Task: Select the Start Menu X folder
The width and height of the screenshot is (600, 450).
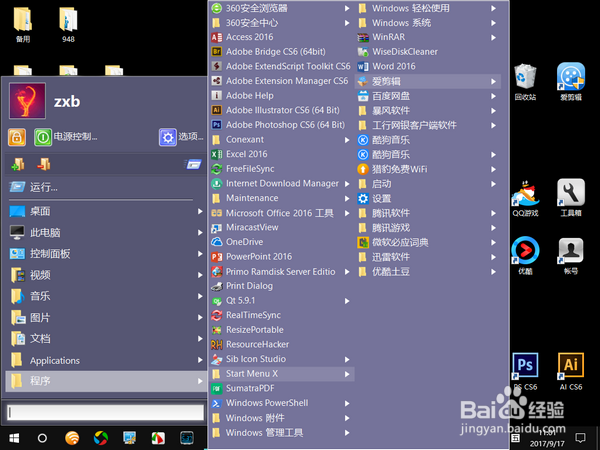Action: [281, 374]
